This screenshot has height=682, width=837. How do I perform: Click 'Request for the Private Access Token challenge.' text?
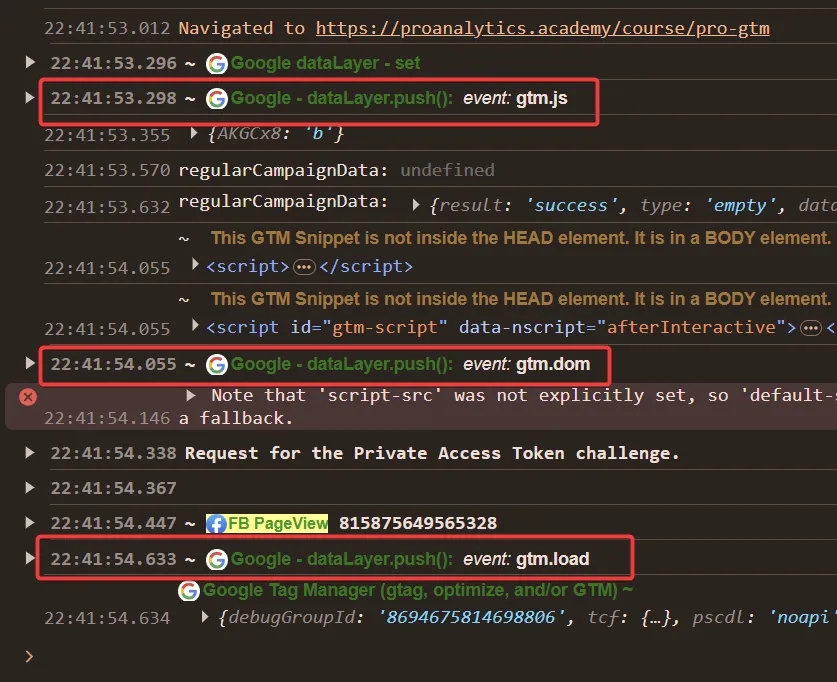pos(432,453)
